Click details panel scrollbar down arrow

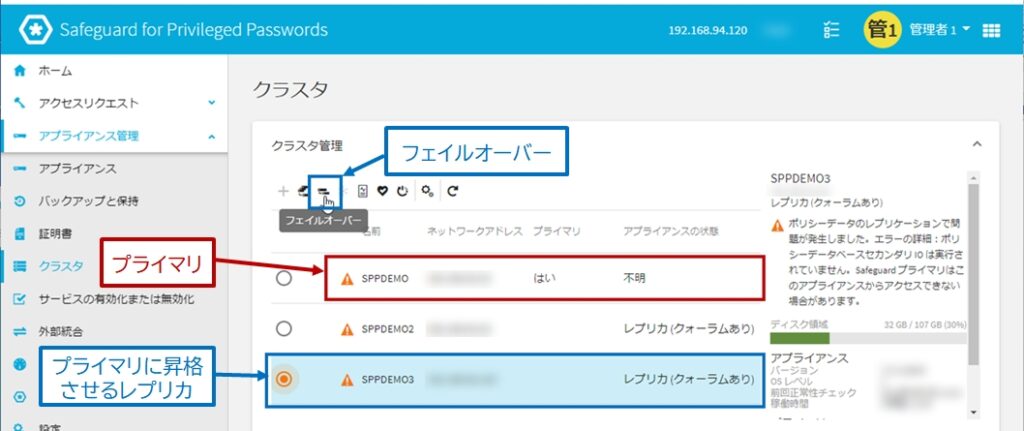pos(974,411)
